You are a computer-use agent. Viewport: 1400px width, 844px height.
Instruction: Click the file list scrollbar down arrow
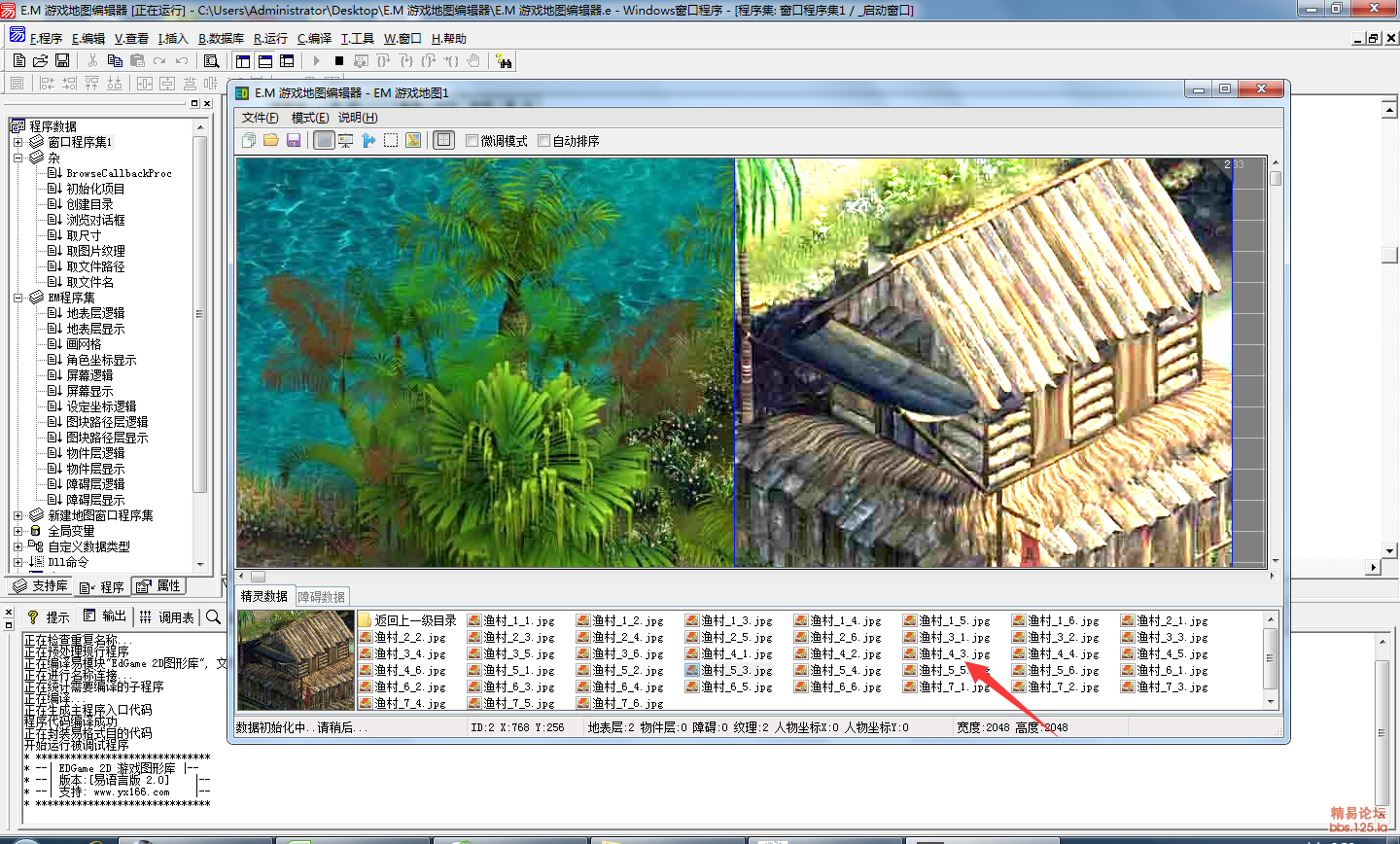1271,701
